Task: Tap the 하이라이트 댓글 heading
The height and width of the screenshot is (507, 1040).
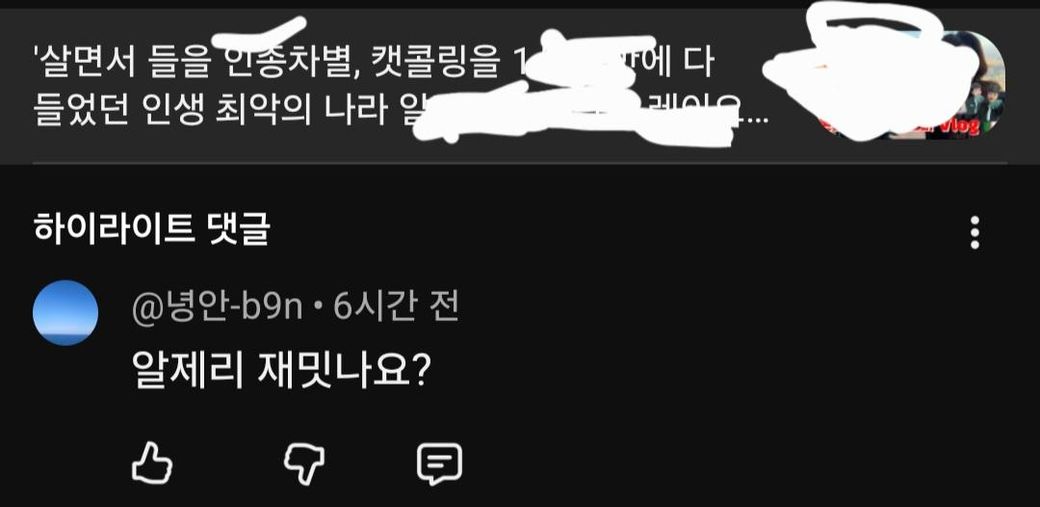Action: (x=152, y=230)
